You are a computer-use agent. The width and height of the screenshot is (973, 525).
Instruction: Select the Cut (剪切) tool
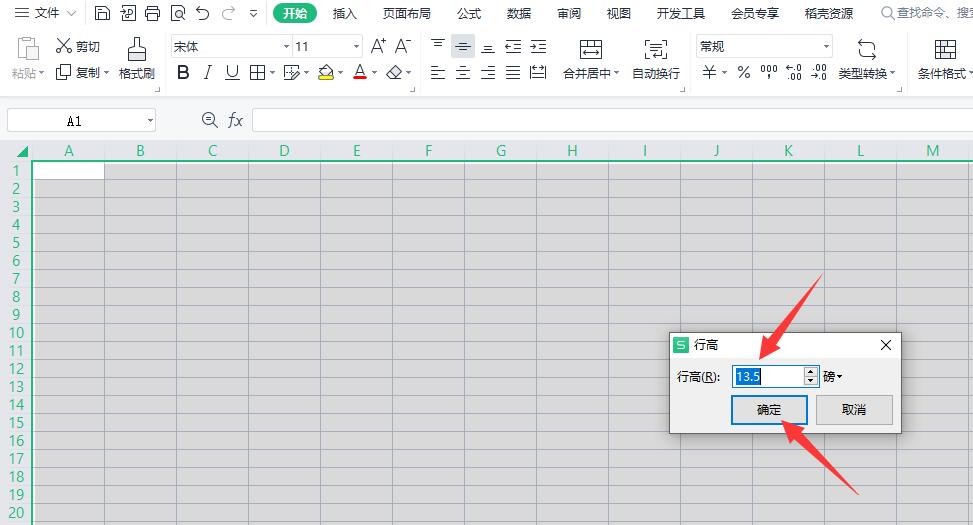(78, 46)
